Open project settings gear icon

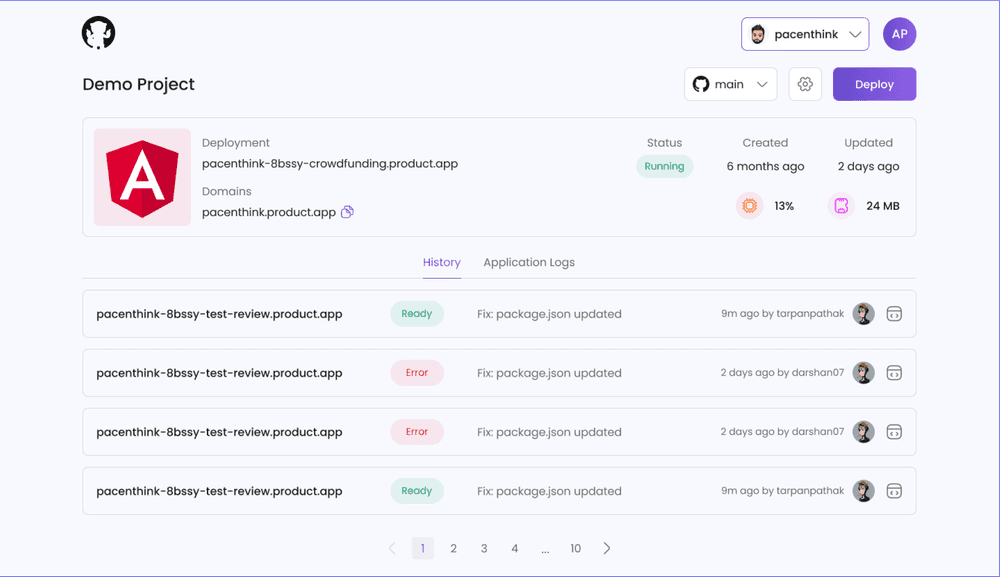(x=805, y=84)
